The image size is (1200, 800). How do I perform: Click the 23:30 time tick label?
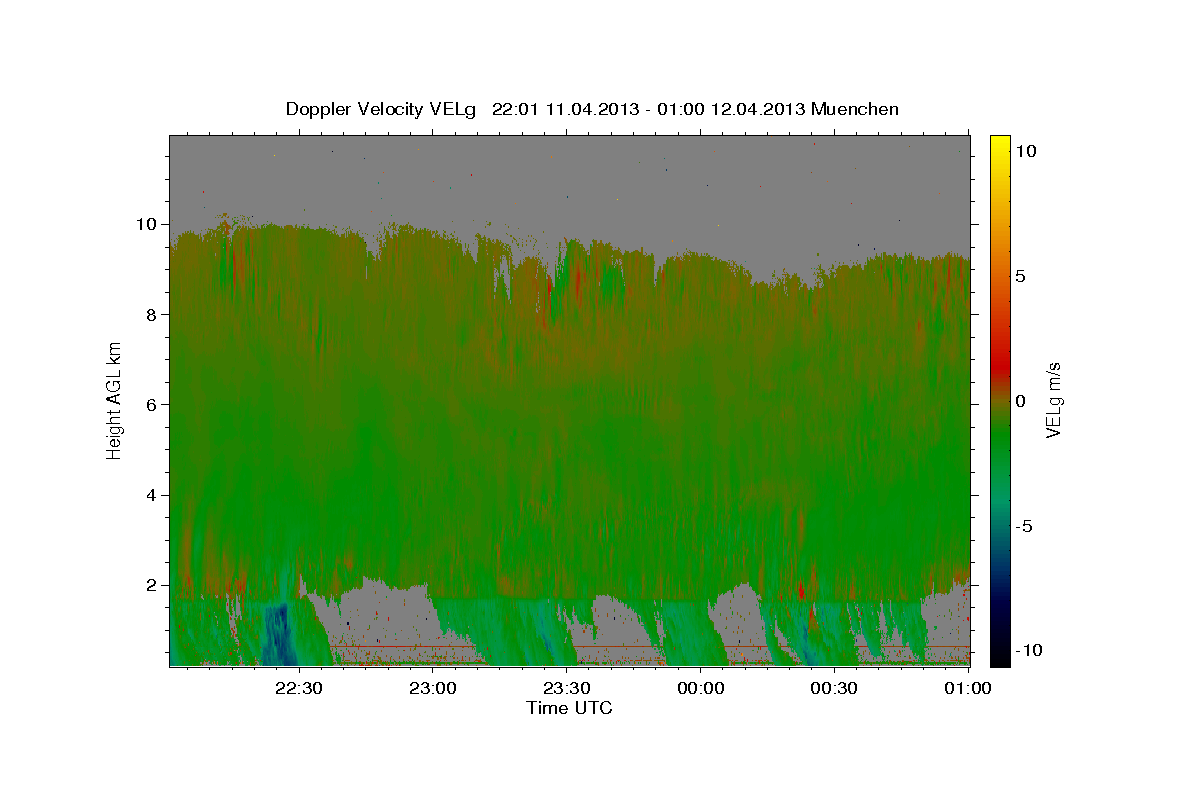[x=566, y=688]
